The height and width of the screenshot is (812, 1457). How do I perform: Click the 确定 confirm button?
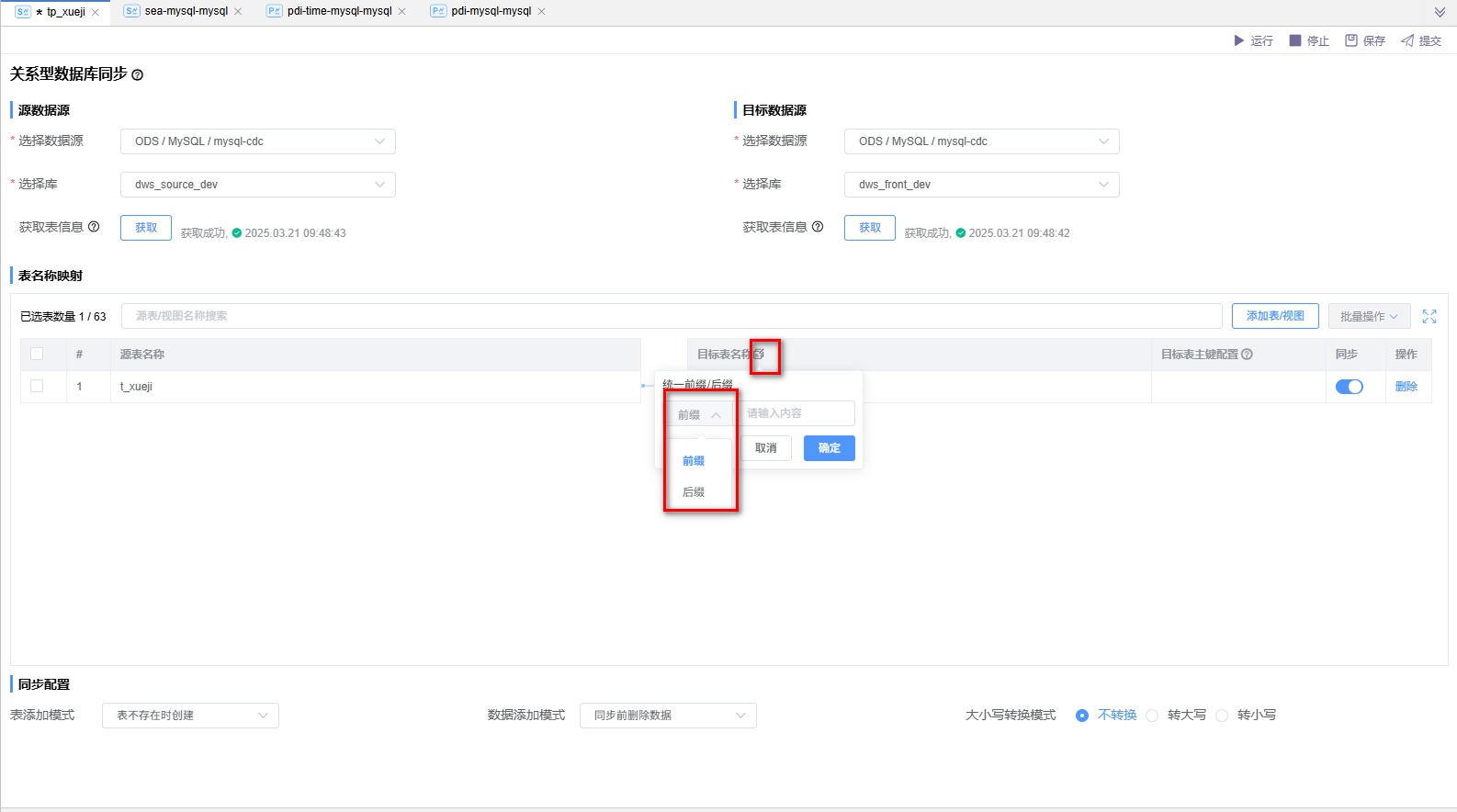829,448
